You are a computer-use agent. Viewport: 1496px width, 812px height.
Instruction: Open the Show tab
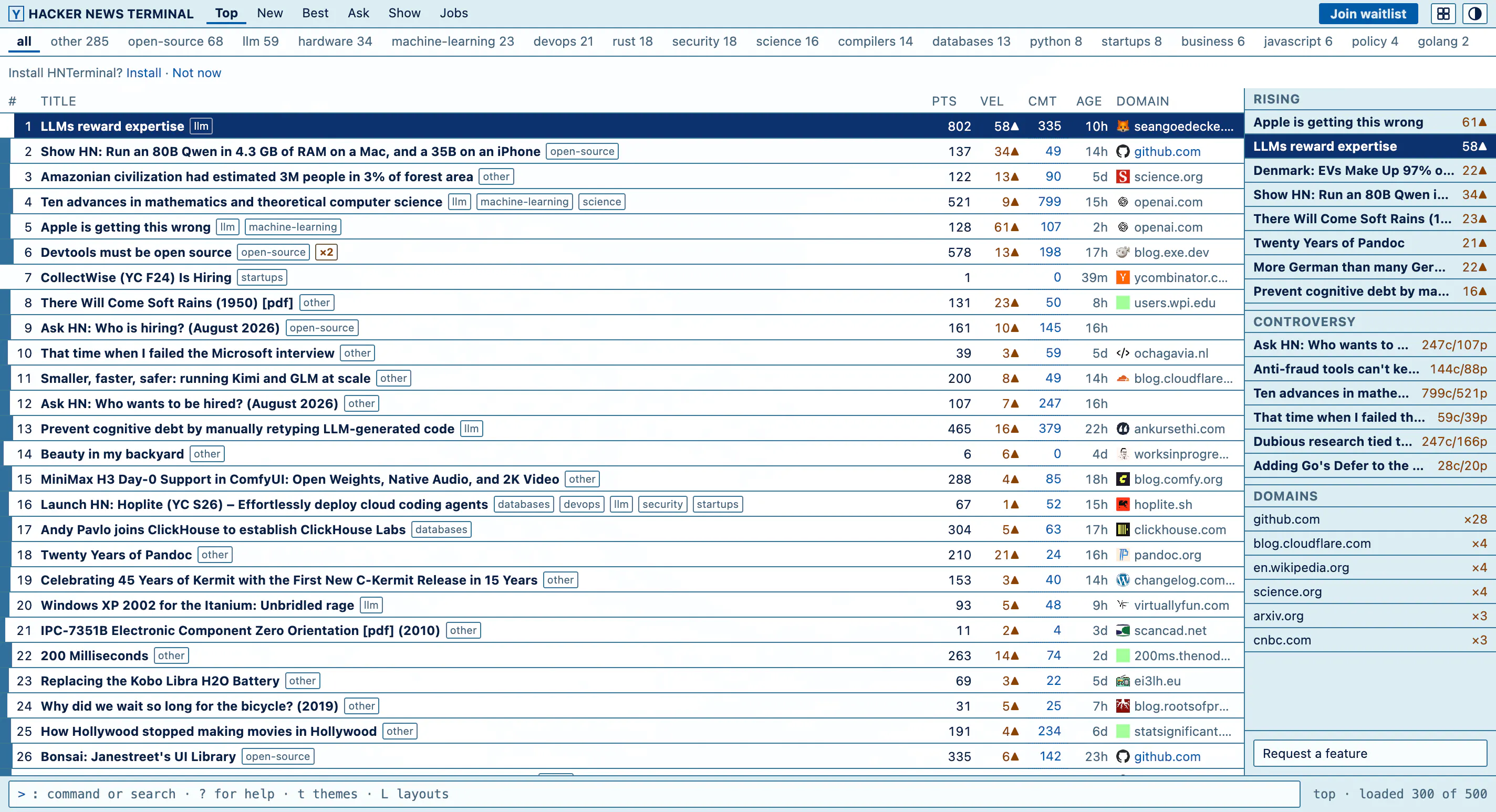tap(404, 13)
